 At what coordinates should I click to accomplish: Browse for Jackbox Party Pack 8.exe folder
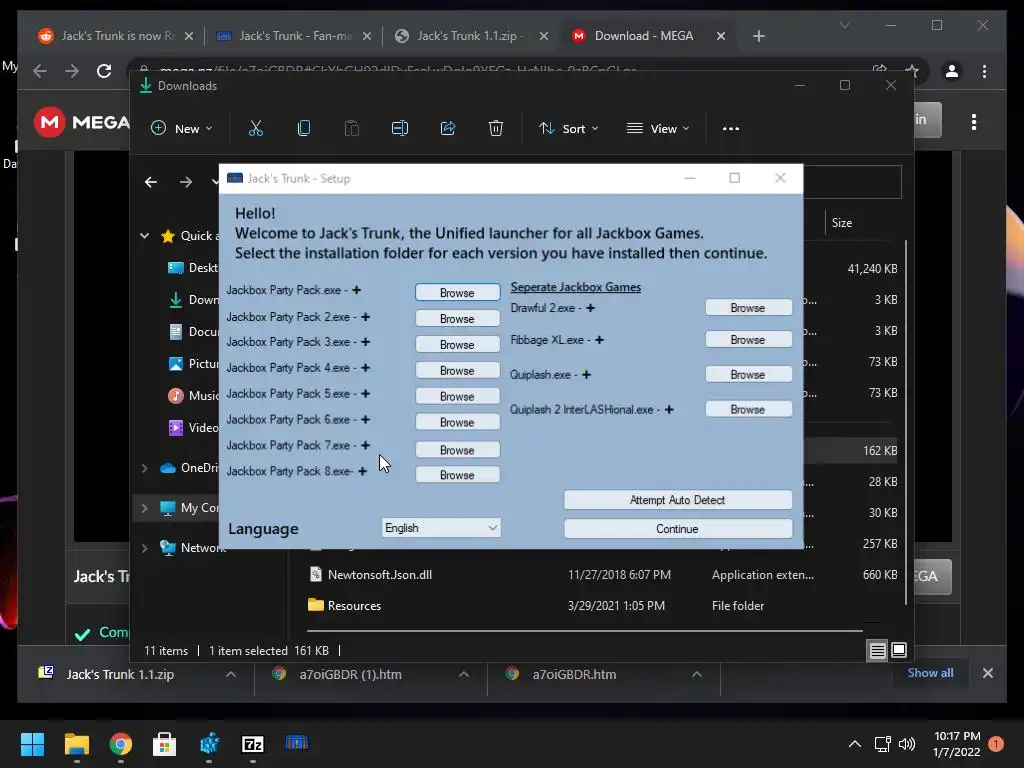point(457,475)
